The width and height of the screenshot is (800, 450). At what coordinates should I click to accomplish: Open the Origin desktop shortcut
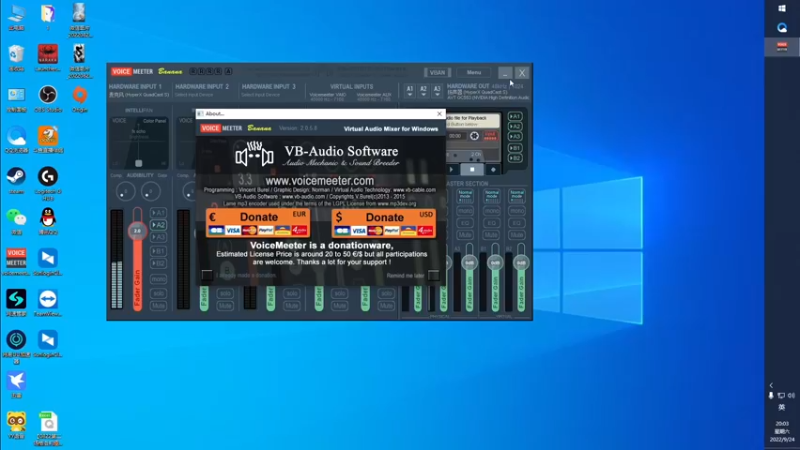tap(80, 98)
